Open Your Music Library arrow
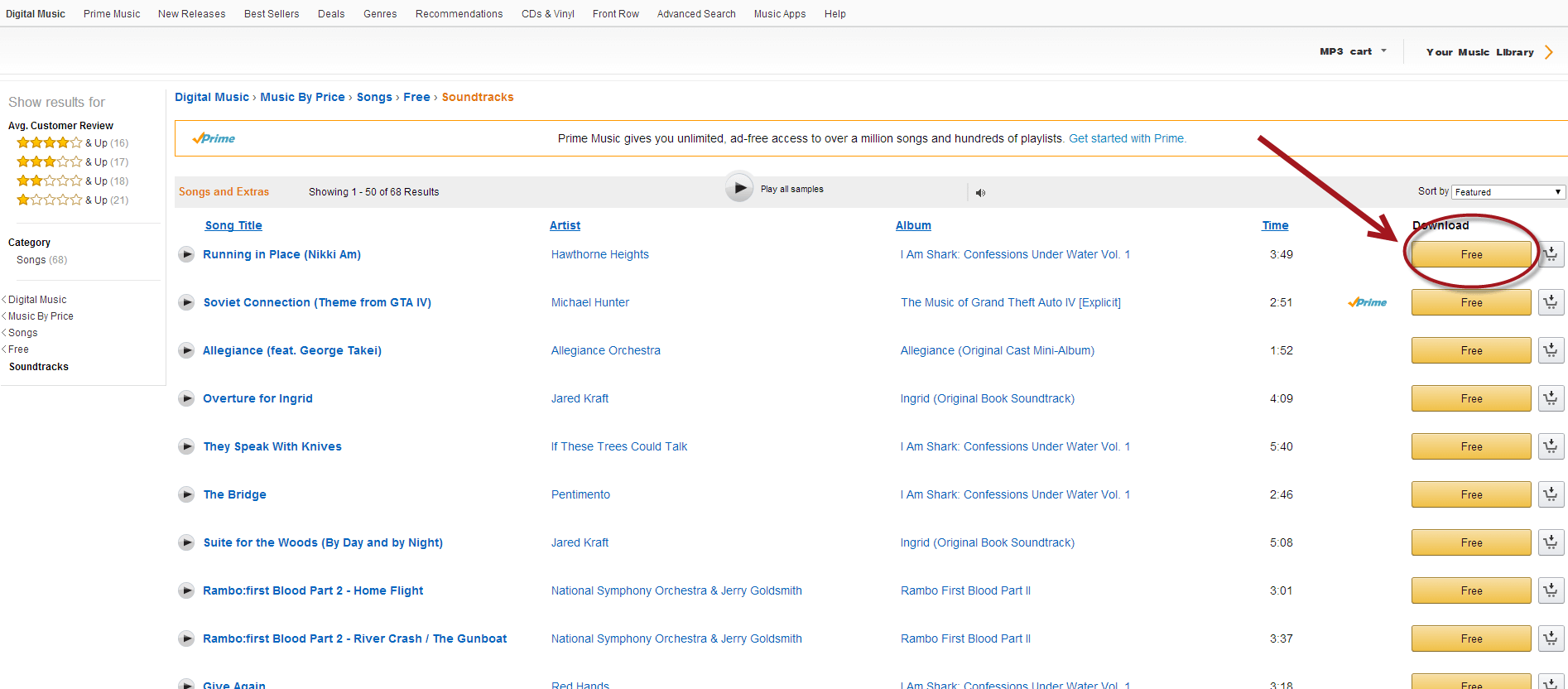Screen dimensions: 1568x689 pyautogui.click(x=1548, y=52)
